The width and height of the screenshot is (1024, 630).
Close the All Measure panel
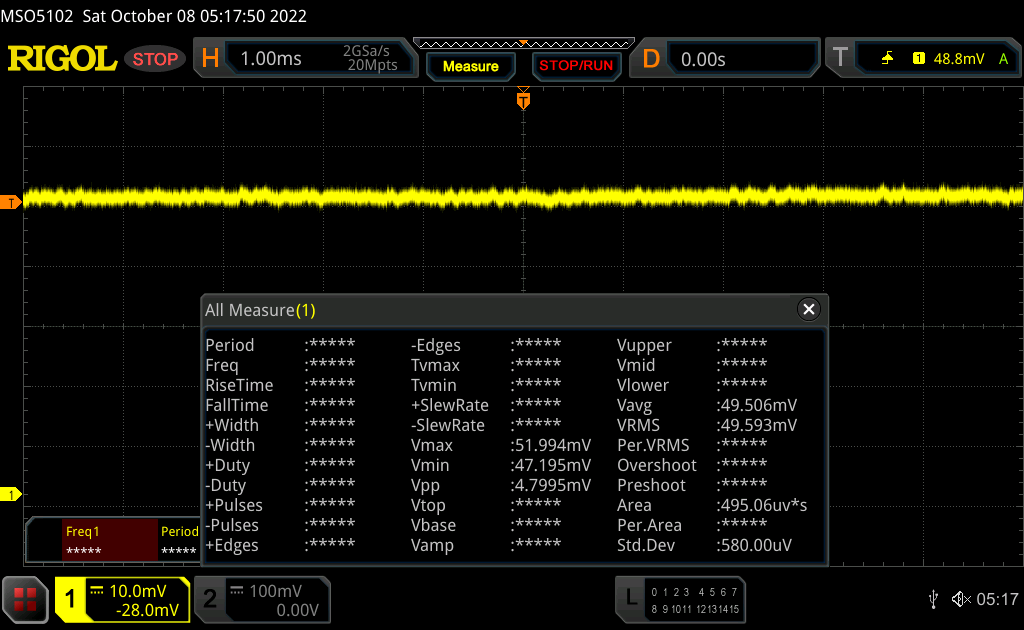tap(809, 310)
